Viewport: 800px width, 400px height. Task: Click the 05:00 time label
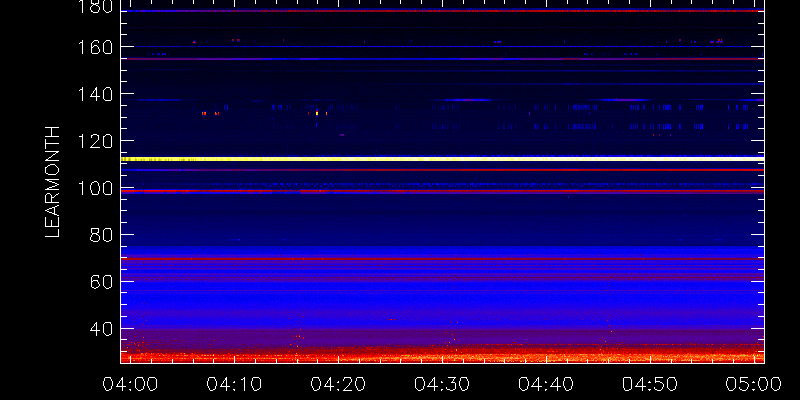(x=754, y=384)
